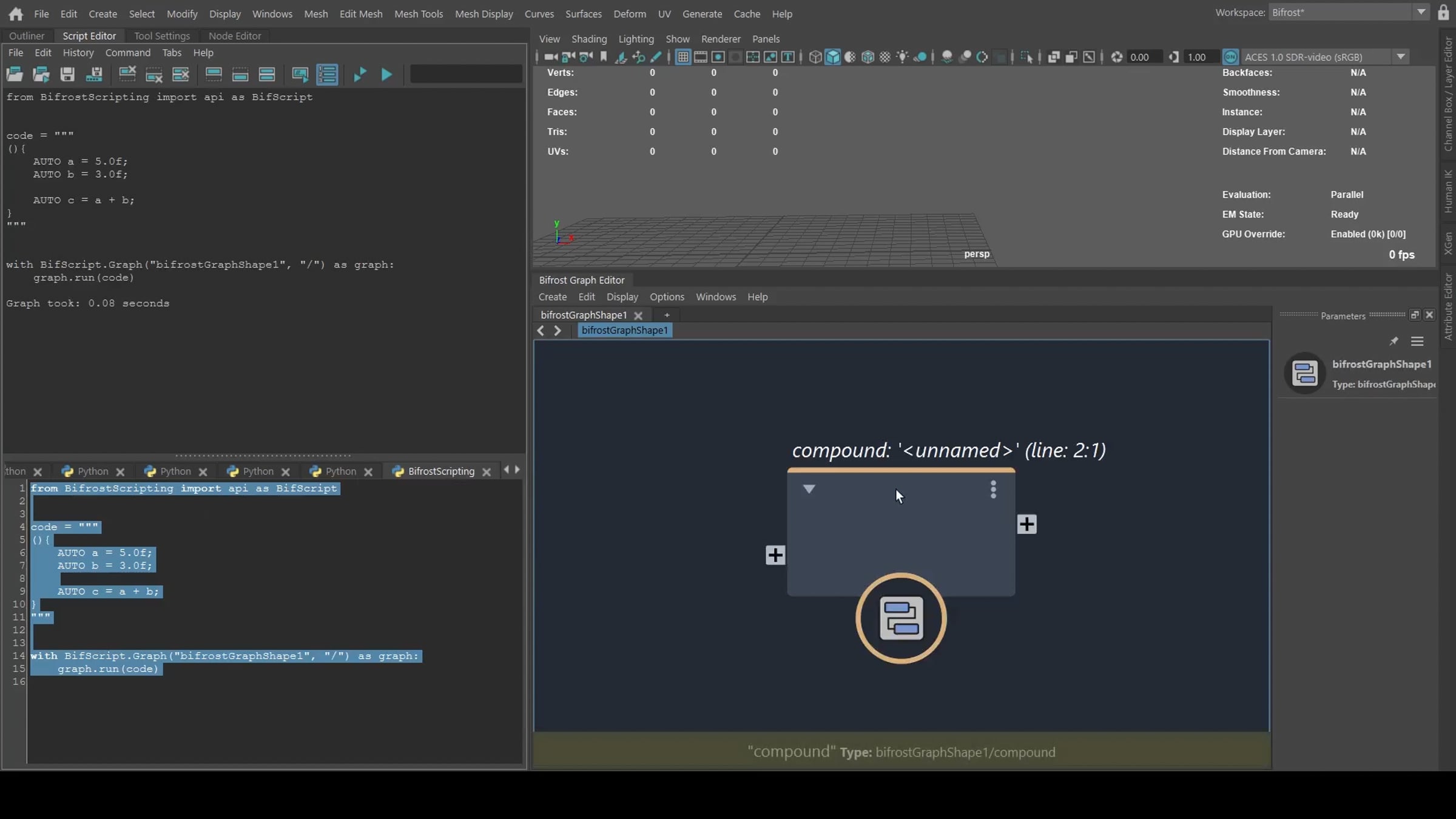
Task: Click the Clear All icon
Action: (181, 75)
